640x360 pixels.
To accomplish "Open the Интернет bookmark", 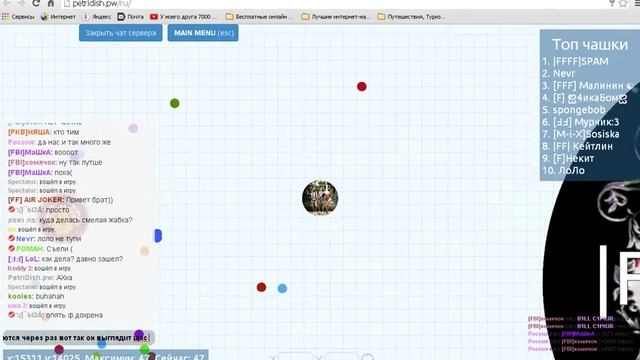I will (x=58, y=17).
